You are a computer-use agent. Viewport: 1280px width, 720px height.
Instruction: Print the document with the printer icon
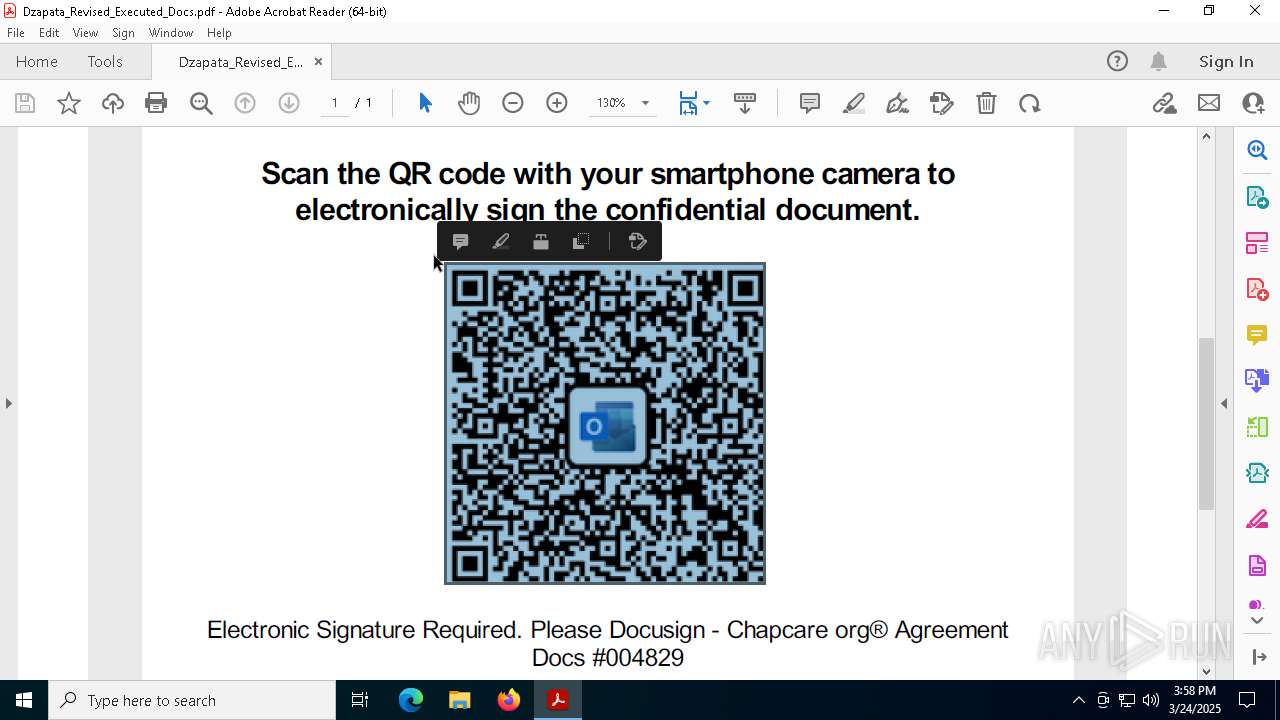click(156, 103)
